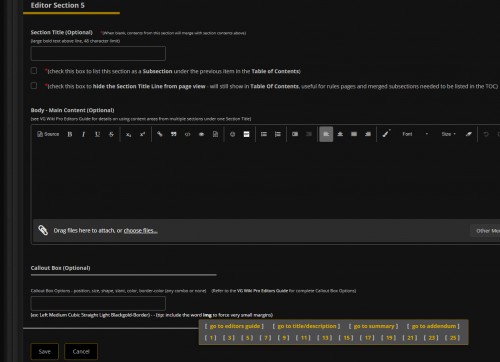Open the Font dropdown
The image size is (500, 362).
(x=414, y=134)
